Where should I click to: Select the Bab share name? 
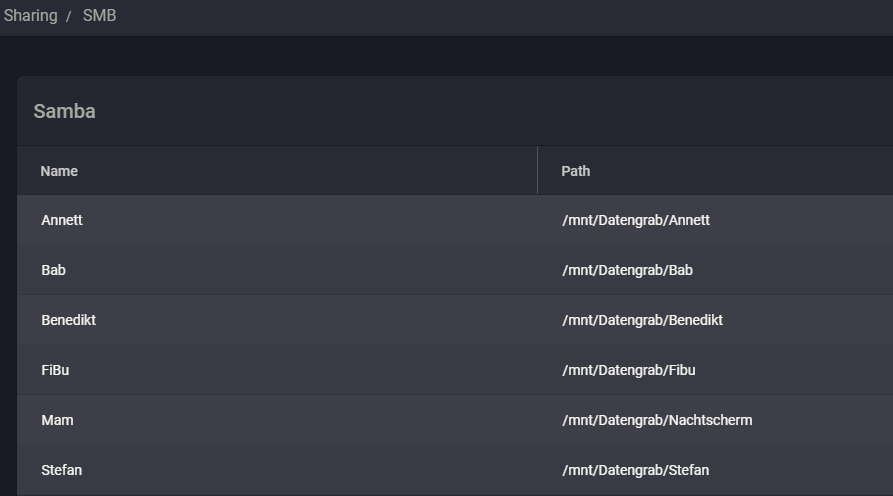pyautogui.click(x=54, y=270)
